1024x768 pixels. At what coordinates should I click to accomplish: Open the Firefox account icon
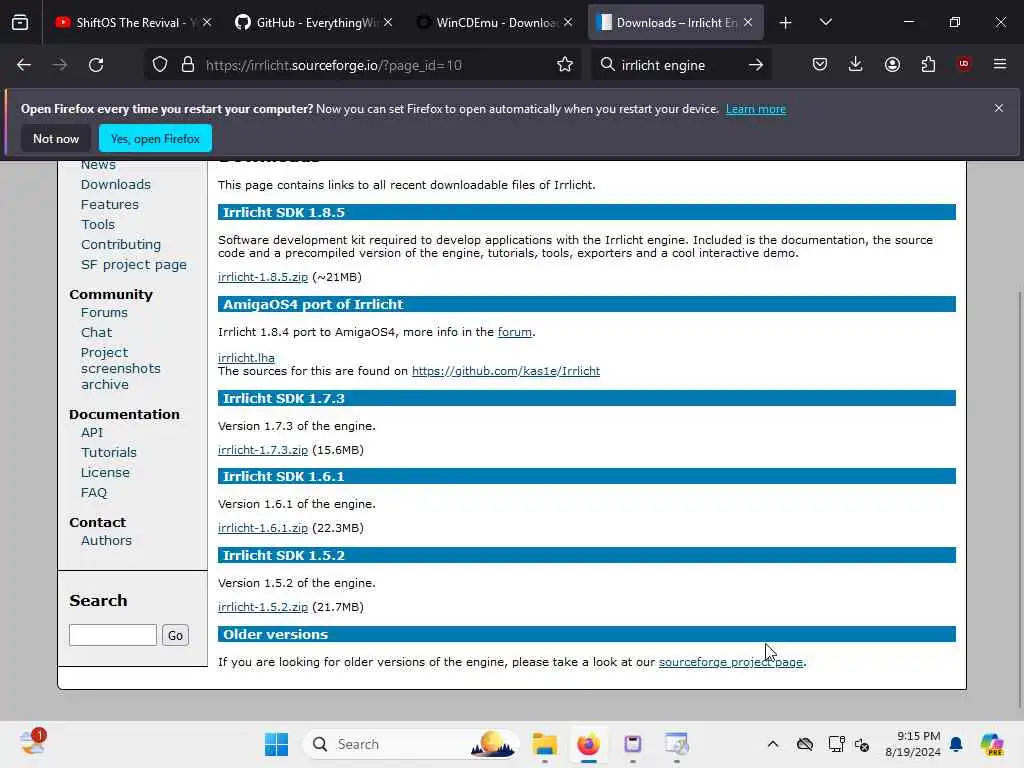click(892, 65)
